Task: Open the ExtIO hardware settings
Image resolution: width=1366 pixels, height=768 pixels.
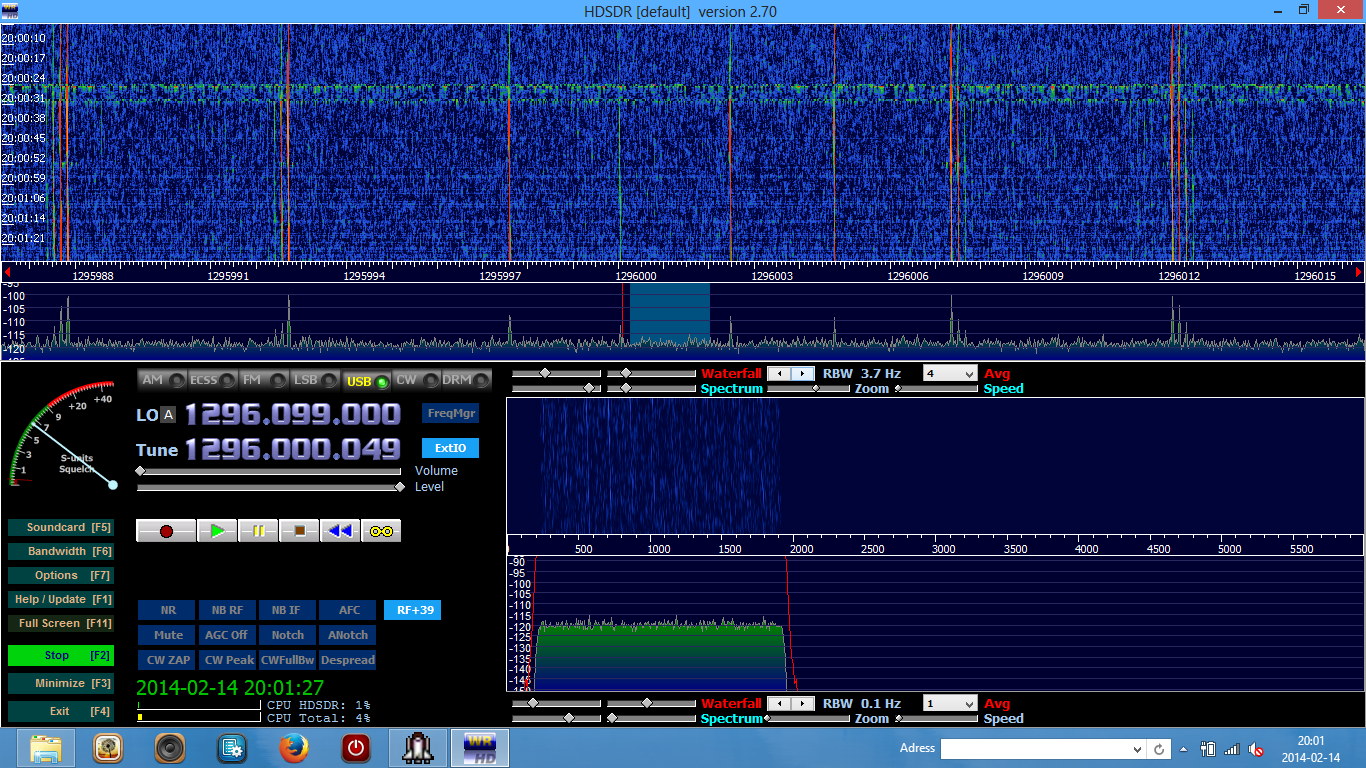Action: click(x=450, y=448)
